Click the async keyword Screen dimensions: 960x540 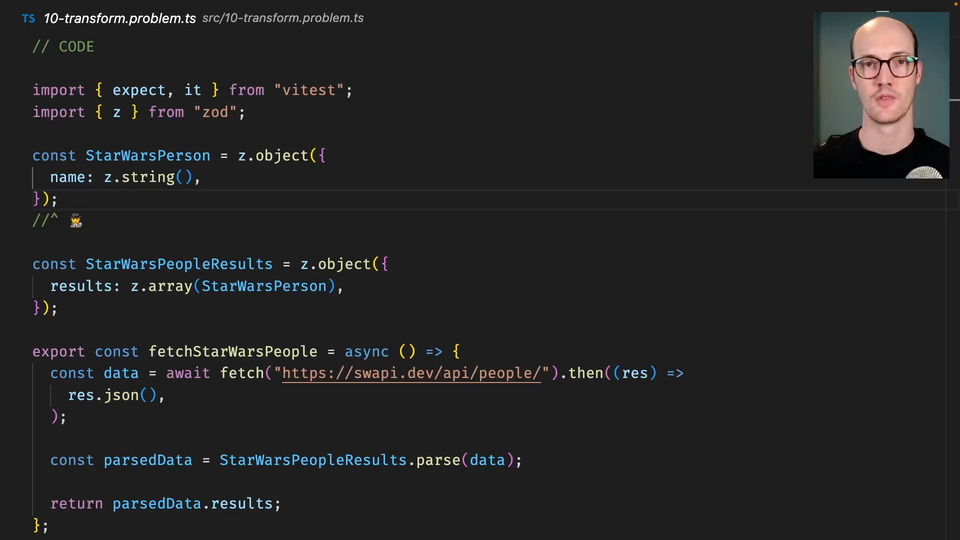click(367, 352)
